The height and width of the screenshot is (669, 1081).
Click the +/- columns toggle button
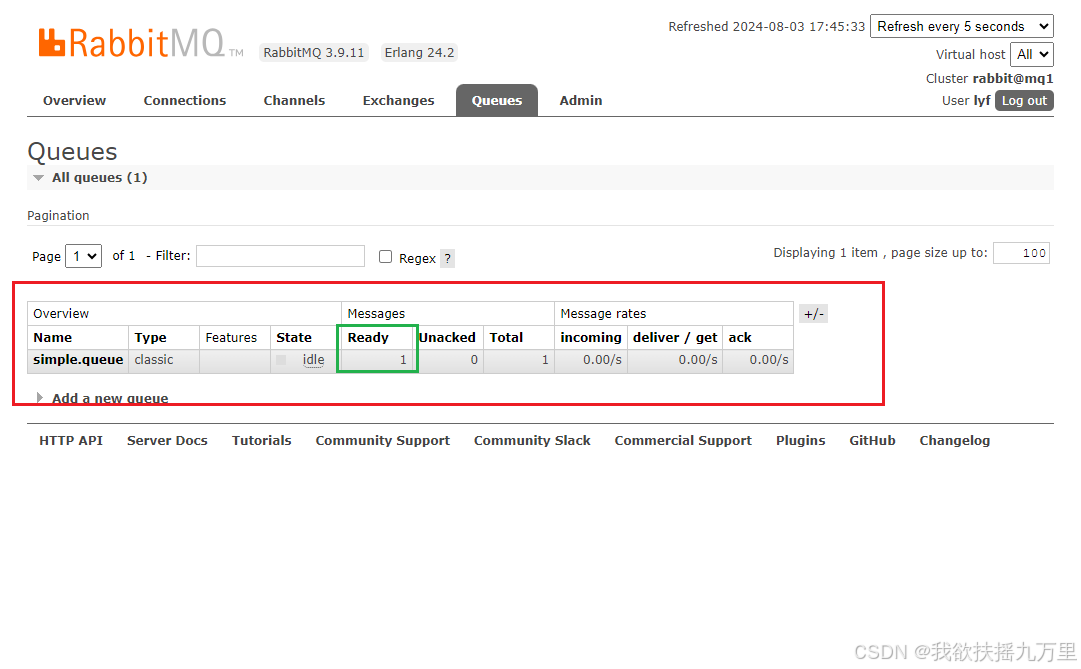coord(814,314)
